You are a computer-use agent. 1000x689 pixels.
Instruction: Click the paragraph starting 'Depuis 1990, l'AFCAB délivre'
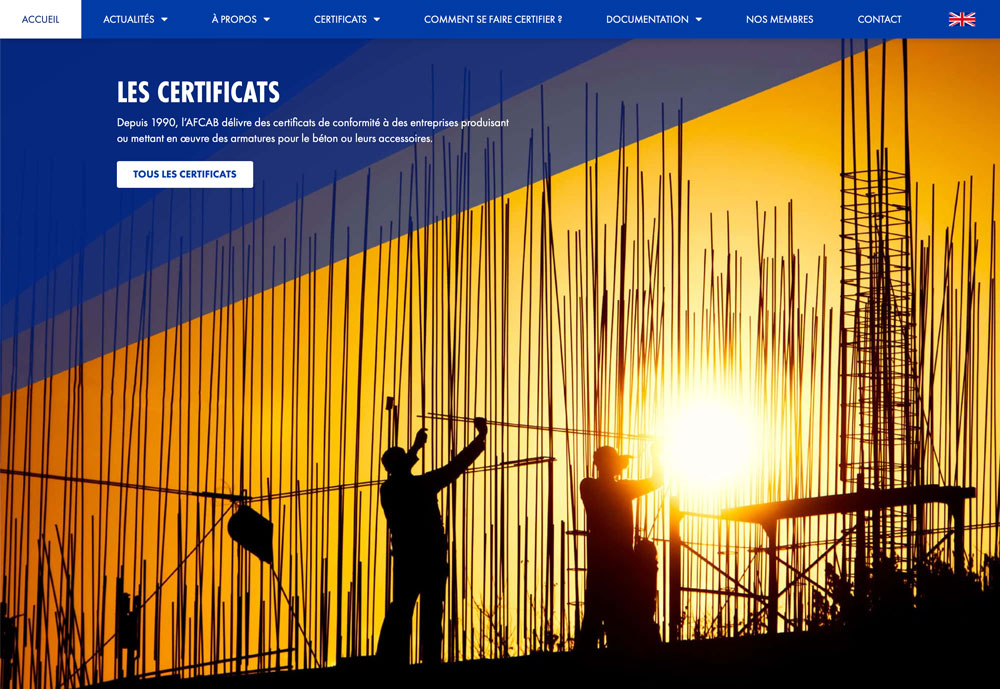pos(312,130)
